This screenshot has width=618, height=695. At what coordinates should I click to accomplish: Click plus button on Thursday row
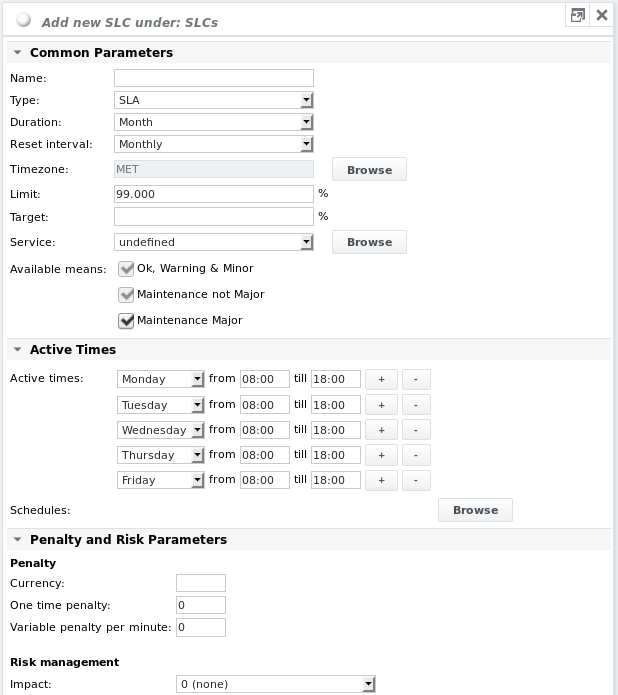(x=381, y=455)
